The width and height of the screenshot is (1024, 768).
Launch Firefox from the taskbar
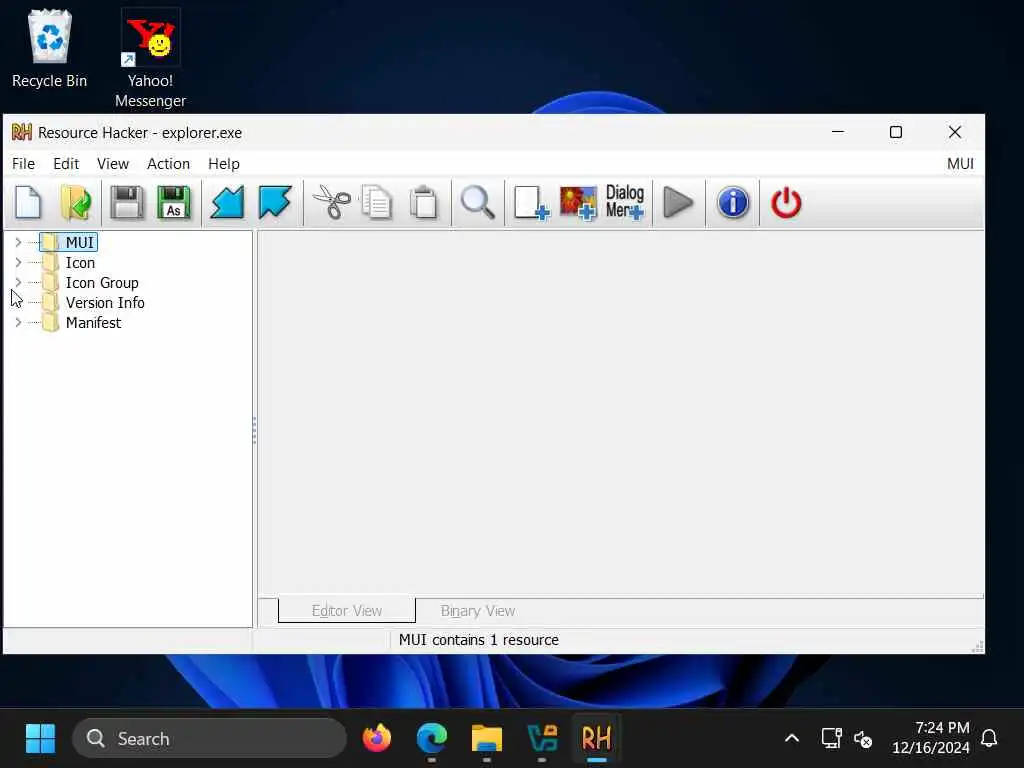[377, 739]
